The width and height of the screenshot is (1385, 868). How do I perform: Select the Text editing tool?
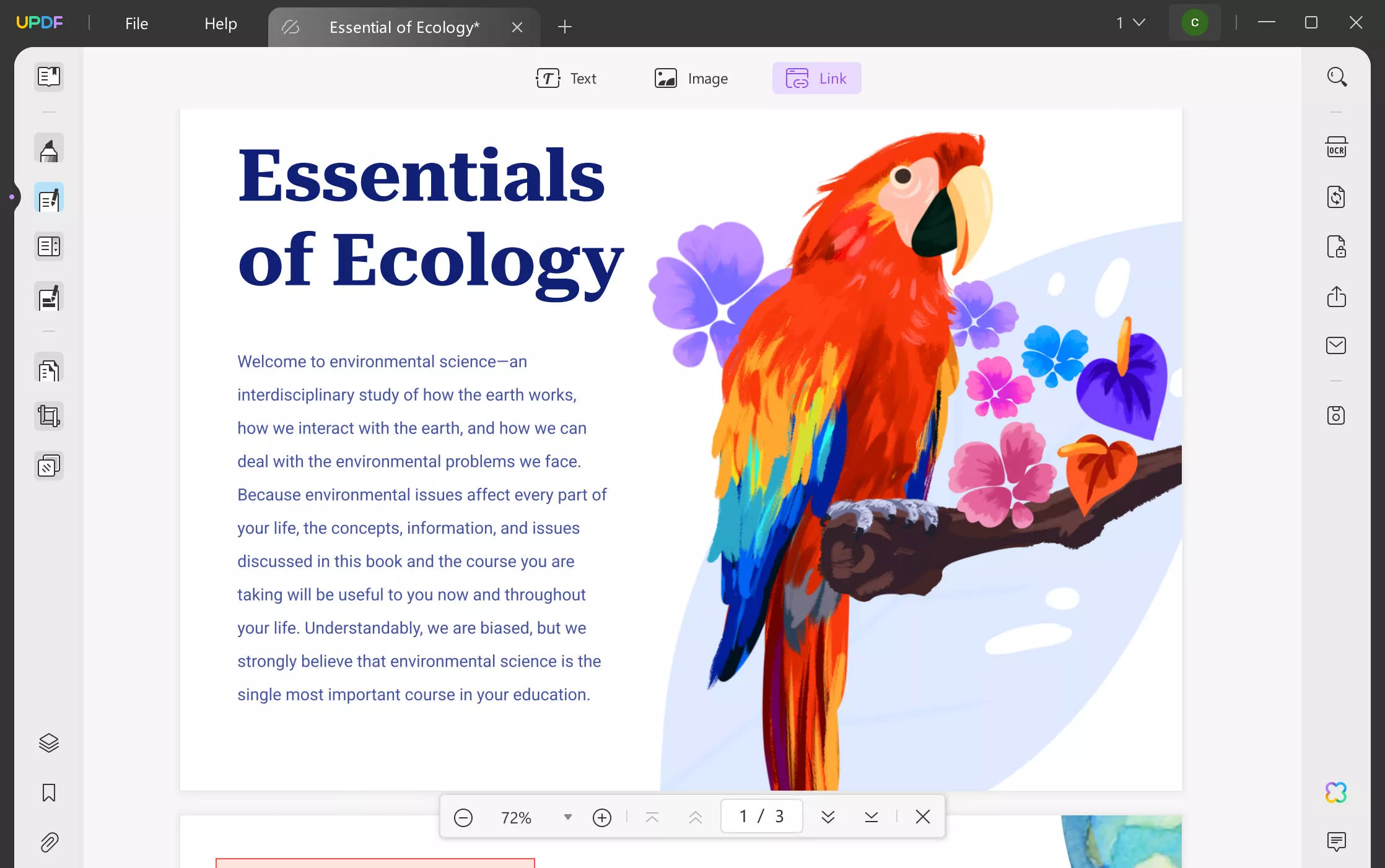pyautogui.click(x=567, y=78)
